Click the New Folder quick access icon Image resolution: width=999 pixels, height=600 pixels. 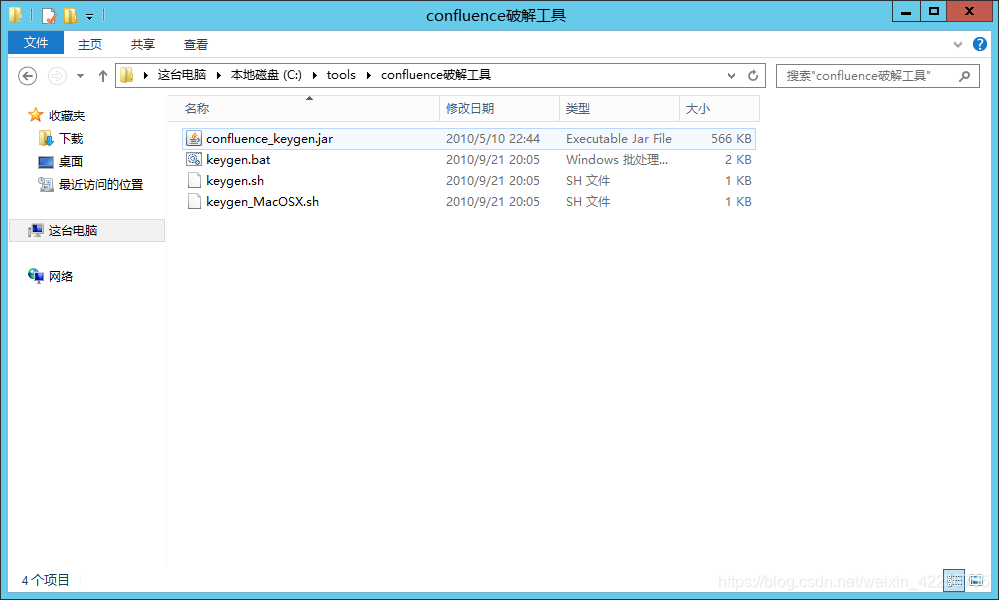(x=70, y=15)
